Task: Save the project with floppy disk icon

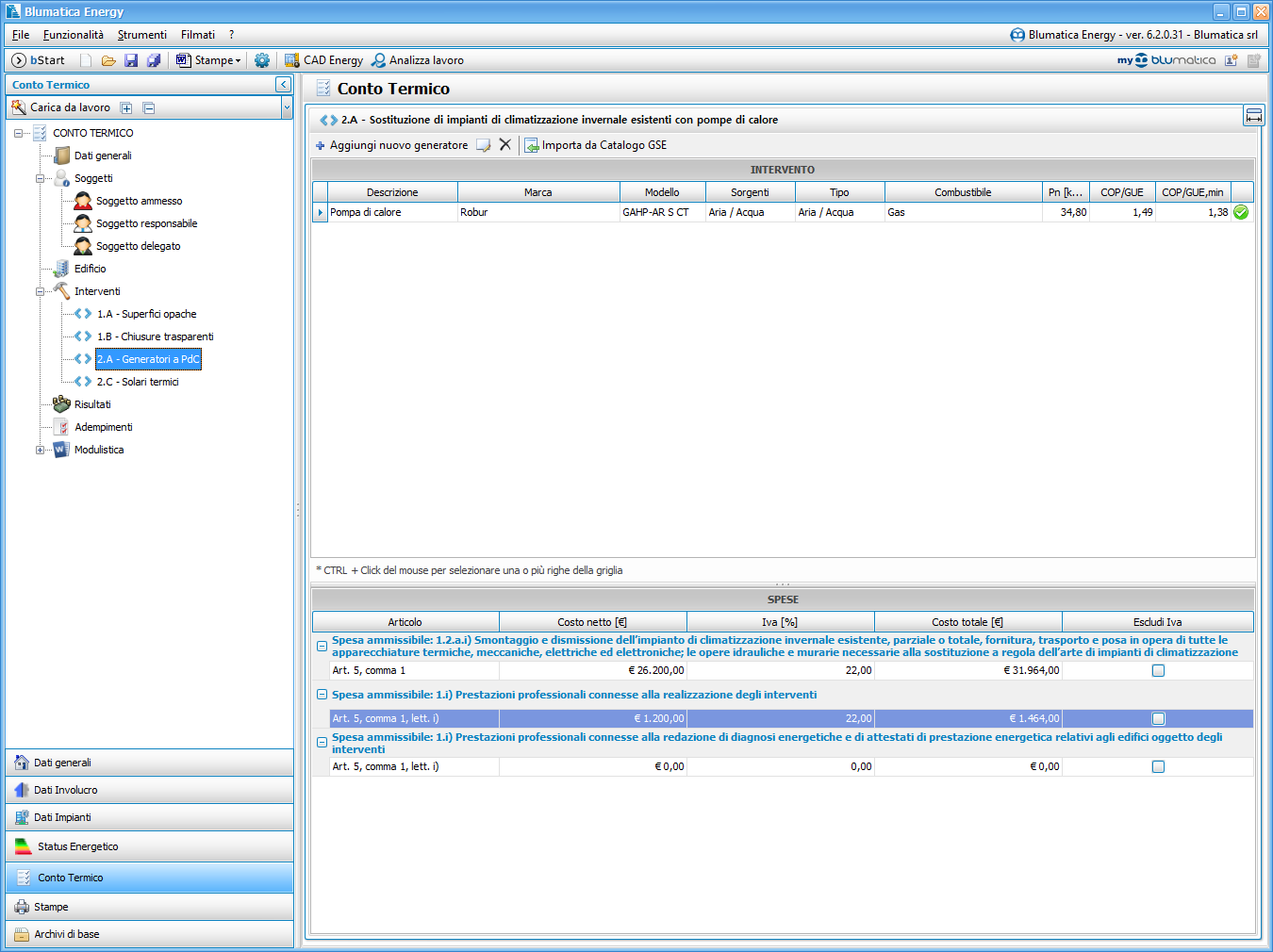Action: tap(131, 60)
